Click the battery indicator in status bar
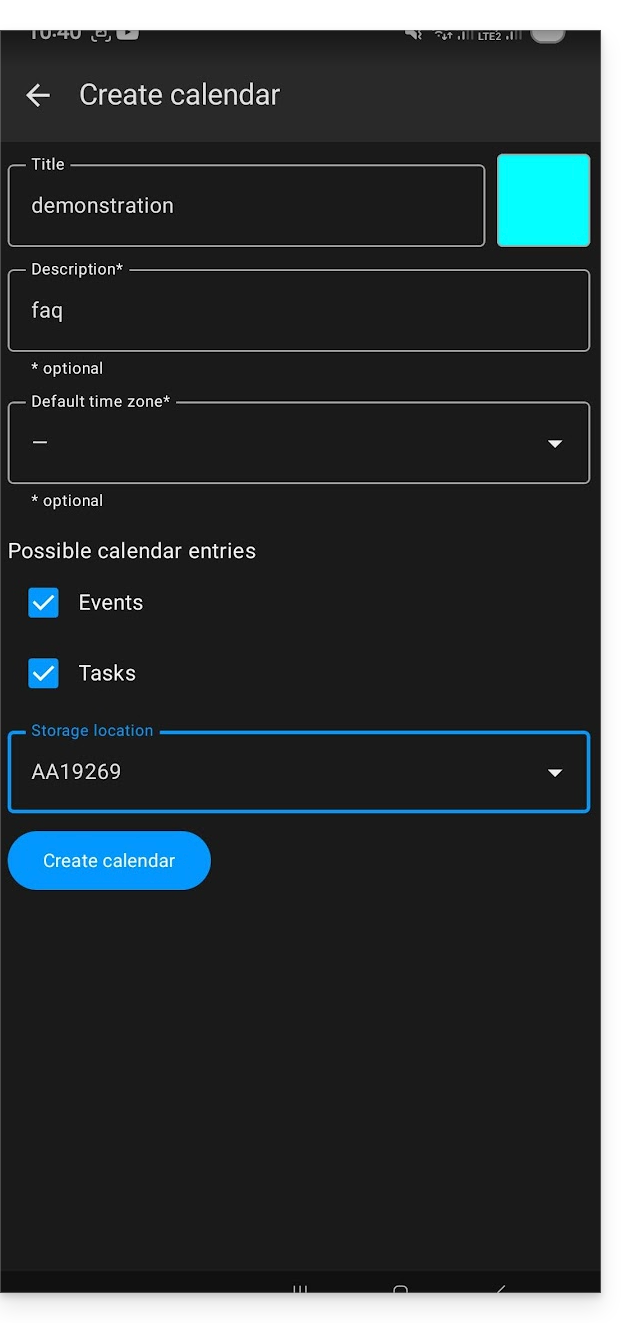This screenshot has height=1323, width=631. pos(547,36)
